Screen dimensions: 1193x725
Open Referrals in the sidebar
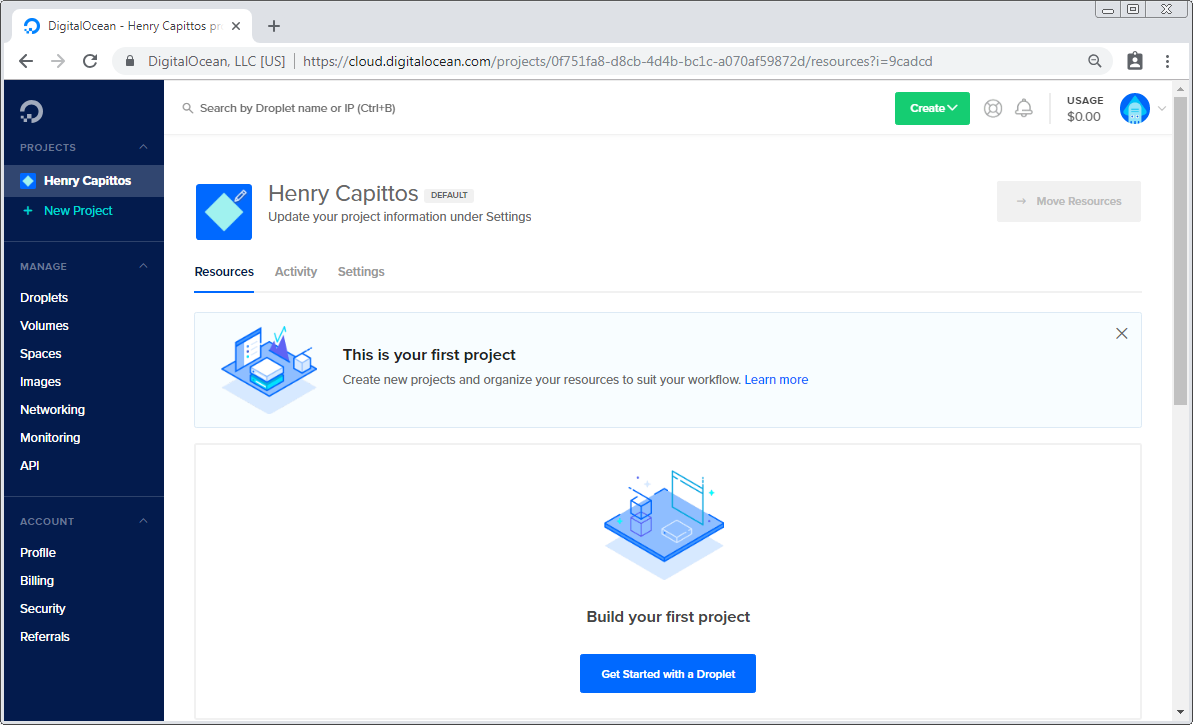[45, 637]
